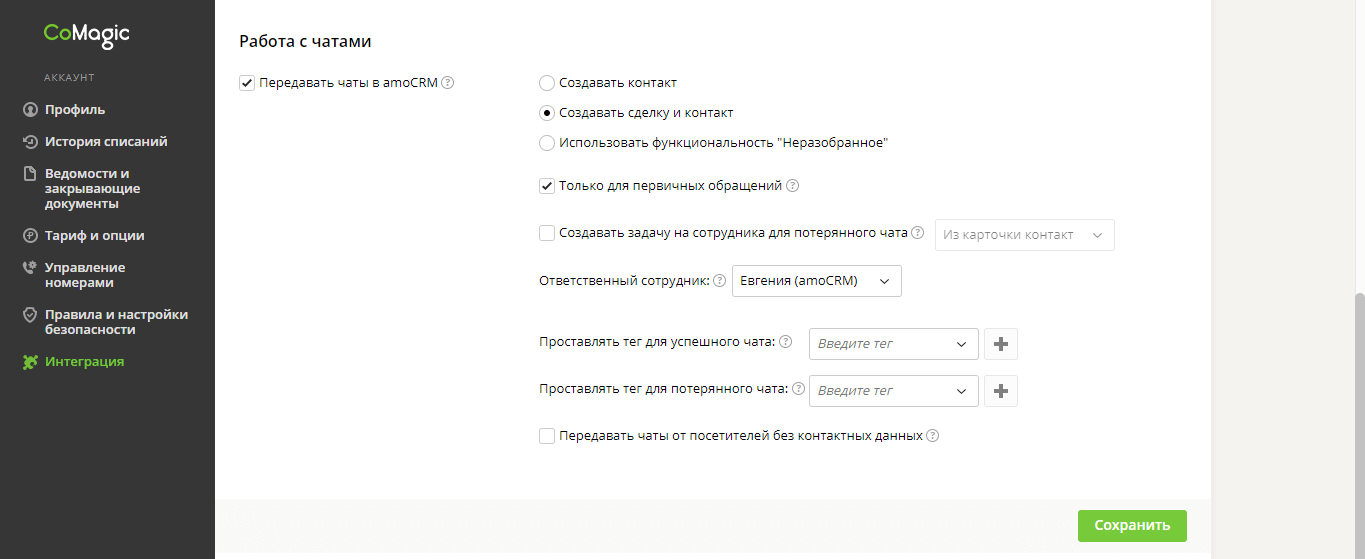Click help icon next to 'Ответственный сотрудник'
Image resolution: width=1365 pixels, height=559 pixels.
(719, 281)
